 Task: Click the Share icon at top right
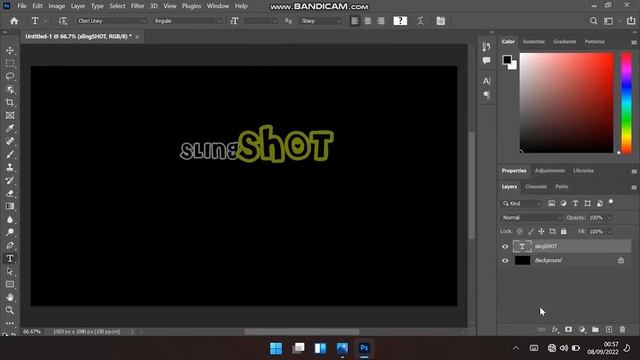pyautogui.click(x=631, y=21)
